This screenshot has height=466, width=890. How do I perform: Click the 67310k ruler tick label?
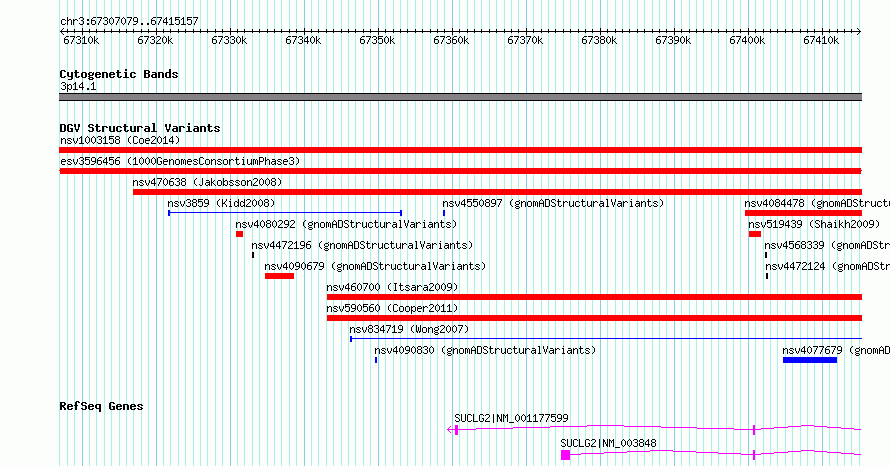tap(81, 40)
